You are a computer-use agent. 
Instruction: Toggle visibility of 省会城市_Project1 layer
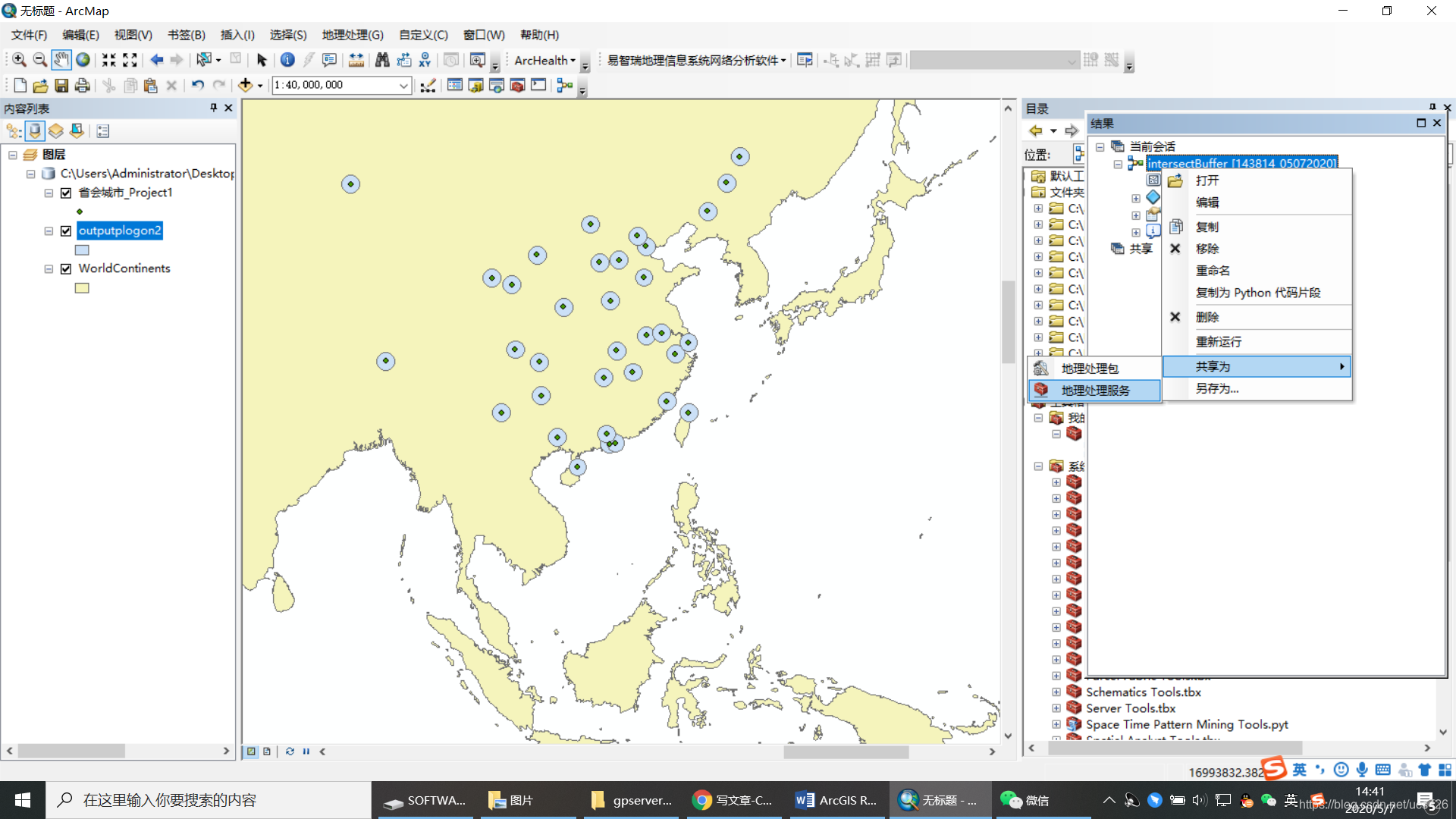coord(67,193)
